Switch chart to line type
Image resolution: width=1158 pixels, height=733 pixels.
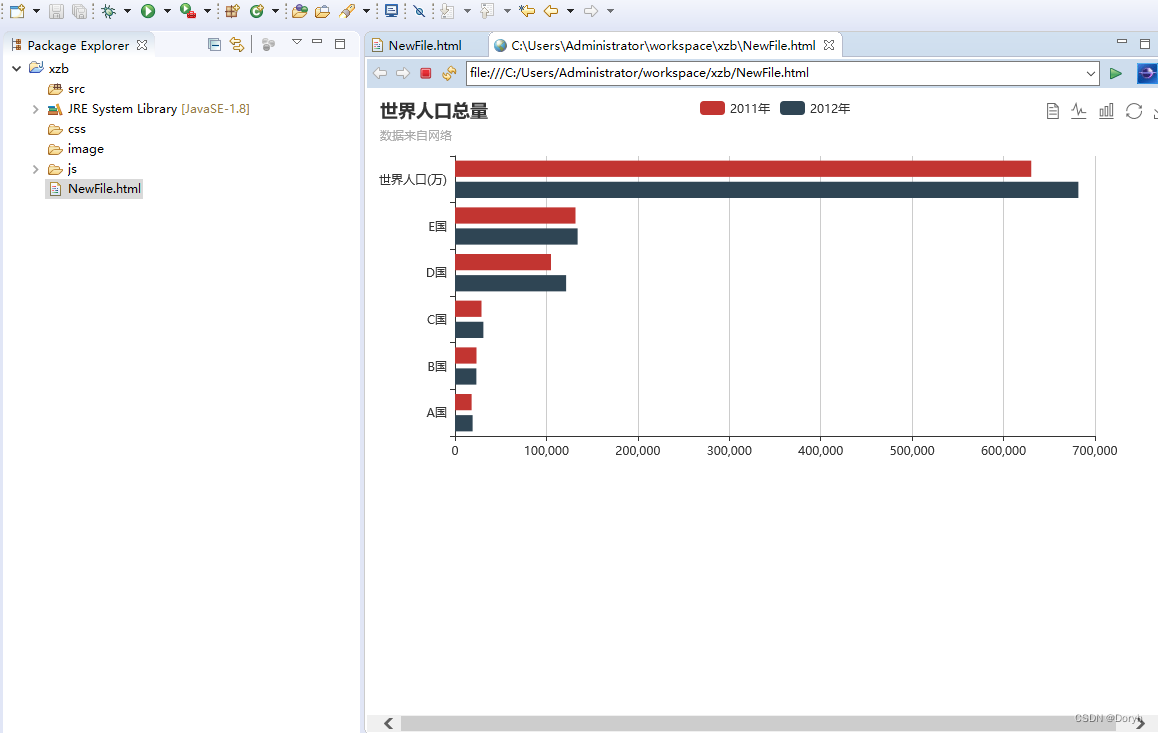point(1079,111)
